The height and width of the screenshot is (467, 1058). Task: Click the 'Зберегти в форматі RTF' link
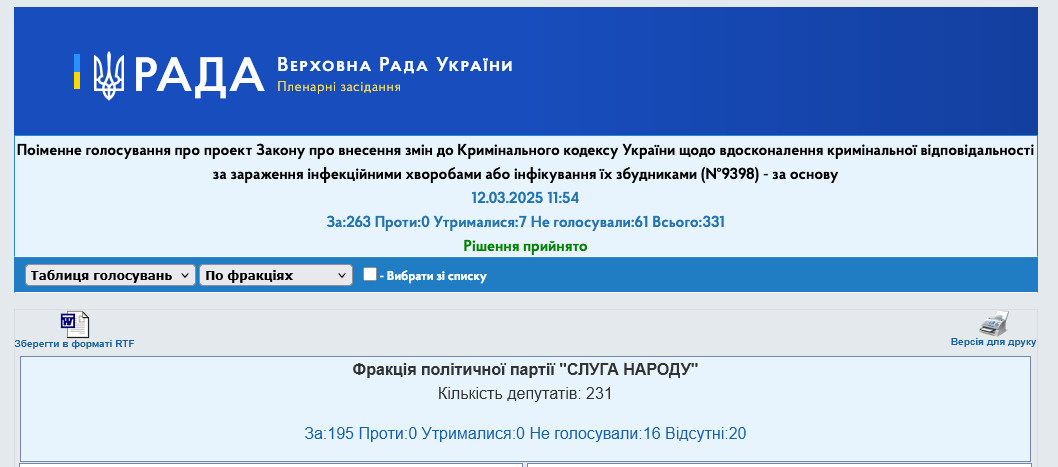click(74, 343)
